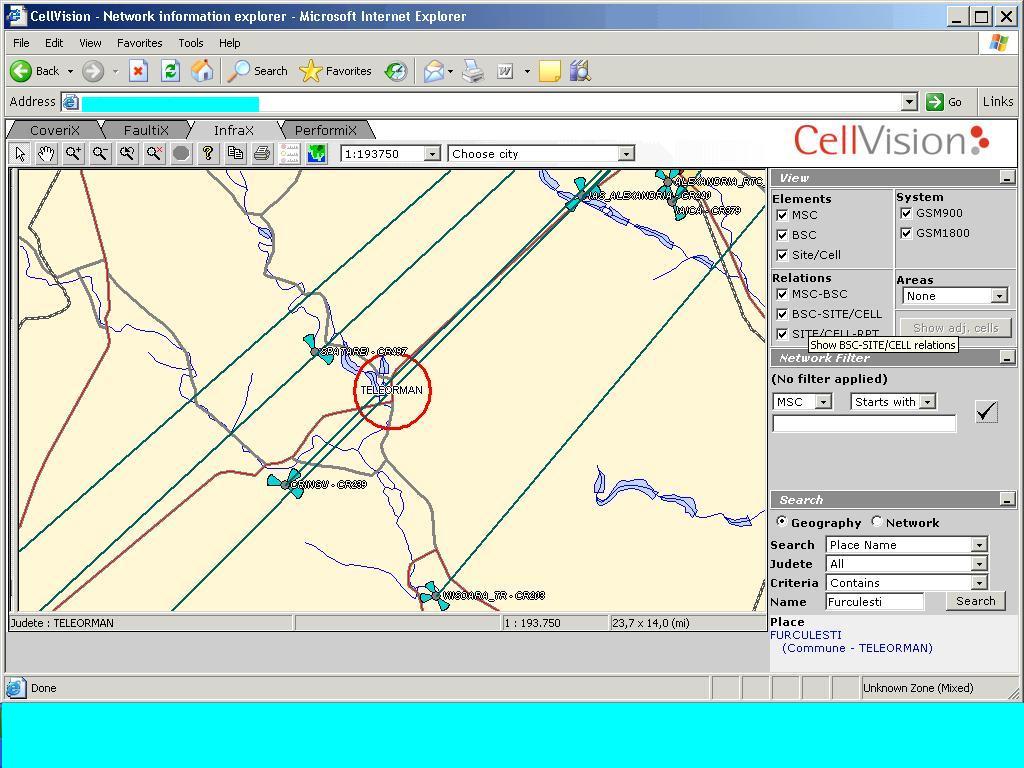
Task: Open the Choose city dropdown
Action: pyautogui.click(x=626, y=154)
